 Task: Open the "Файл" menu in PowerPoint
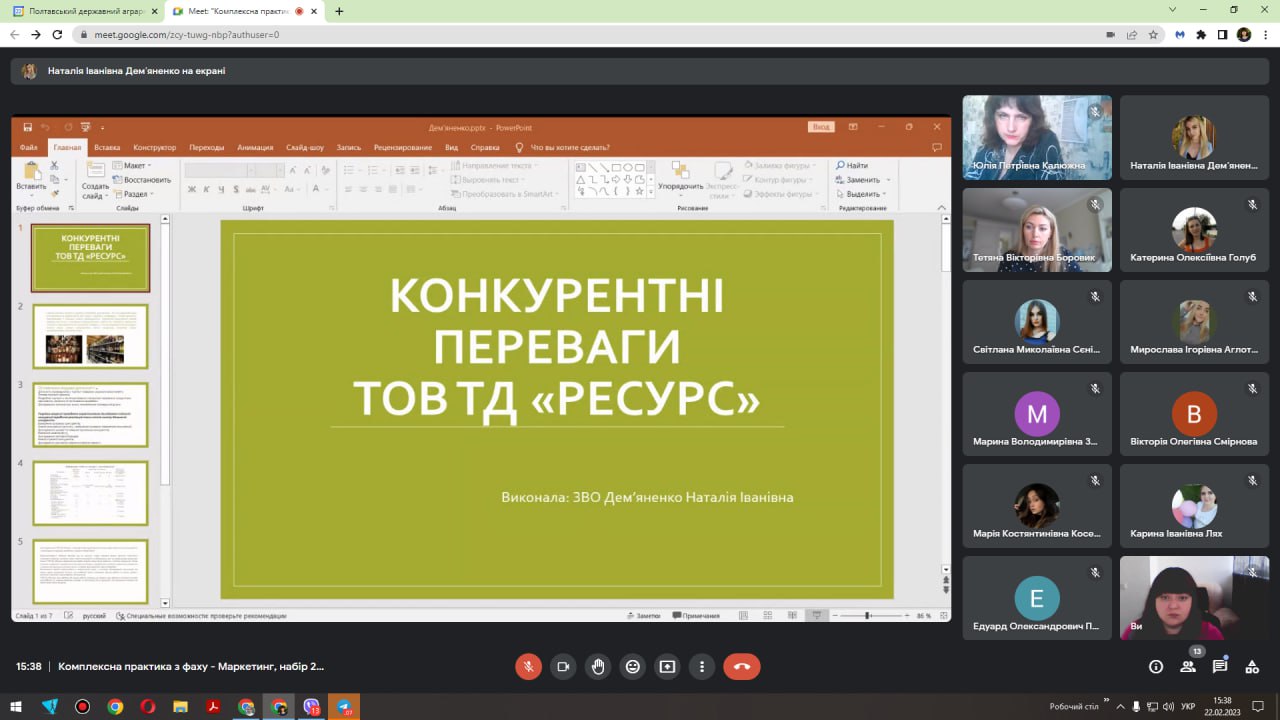[x=28, y=147]
